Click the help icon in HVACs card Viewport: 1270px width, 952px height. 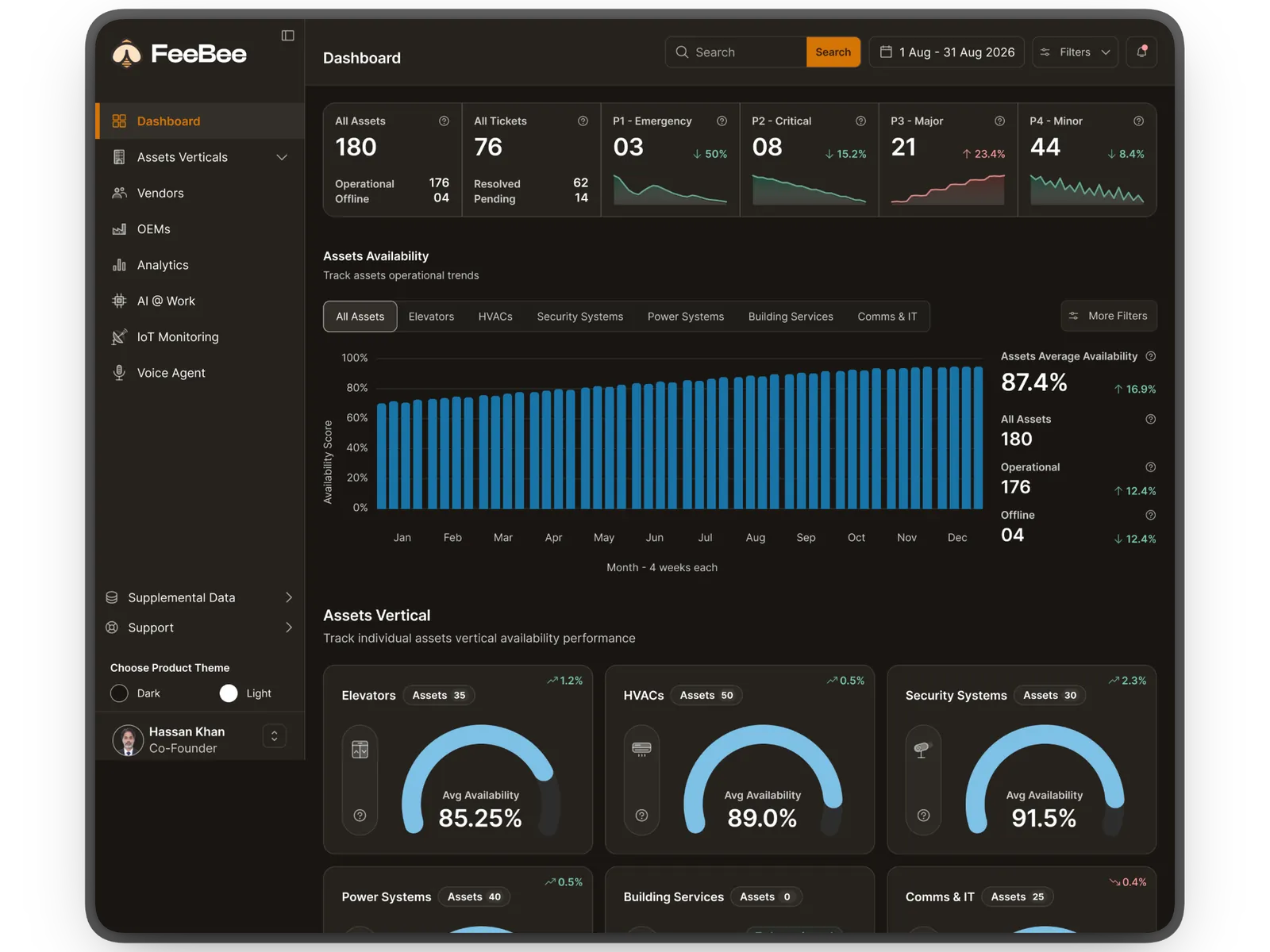click(x=641, y=816)
